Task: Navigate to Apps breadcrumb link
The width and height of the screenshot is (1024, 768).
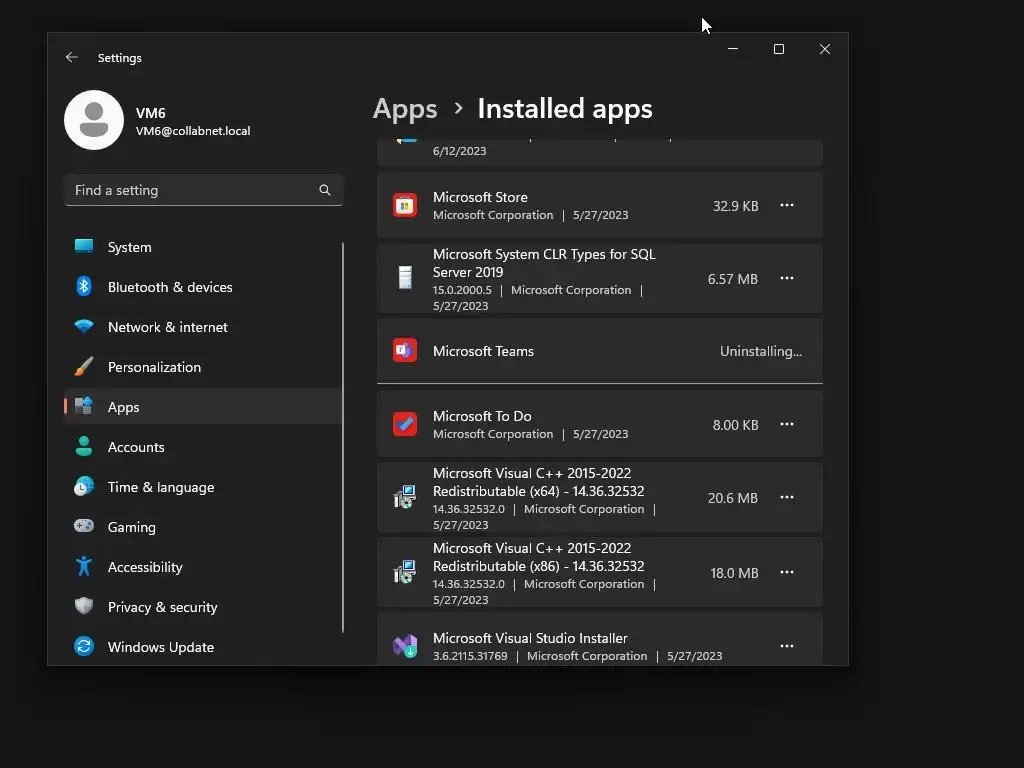Action: (405, 109)
